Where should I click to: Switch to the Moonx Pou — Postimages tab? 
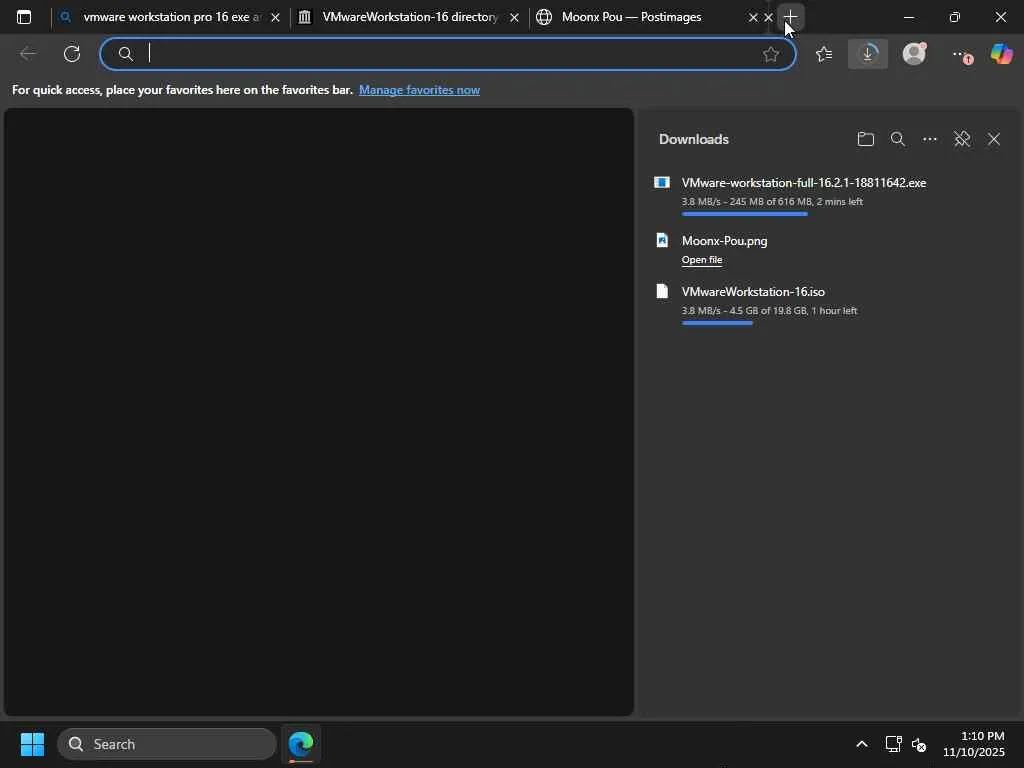click(632, 17)
